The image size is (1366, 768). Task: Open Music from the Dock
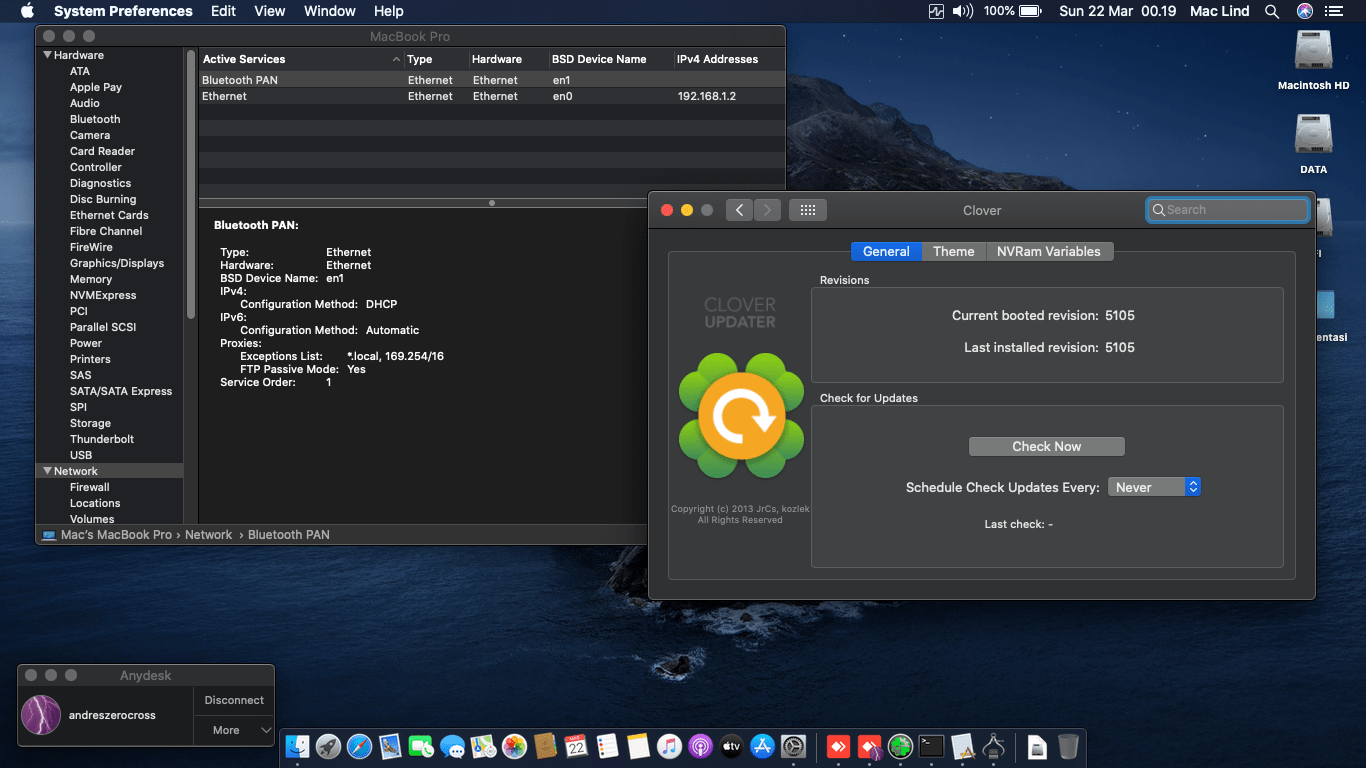tap(669, 746)
